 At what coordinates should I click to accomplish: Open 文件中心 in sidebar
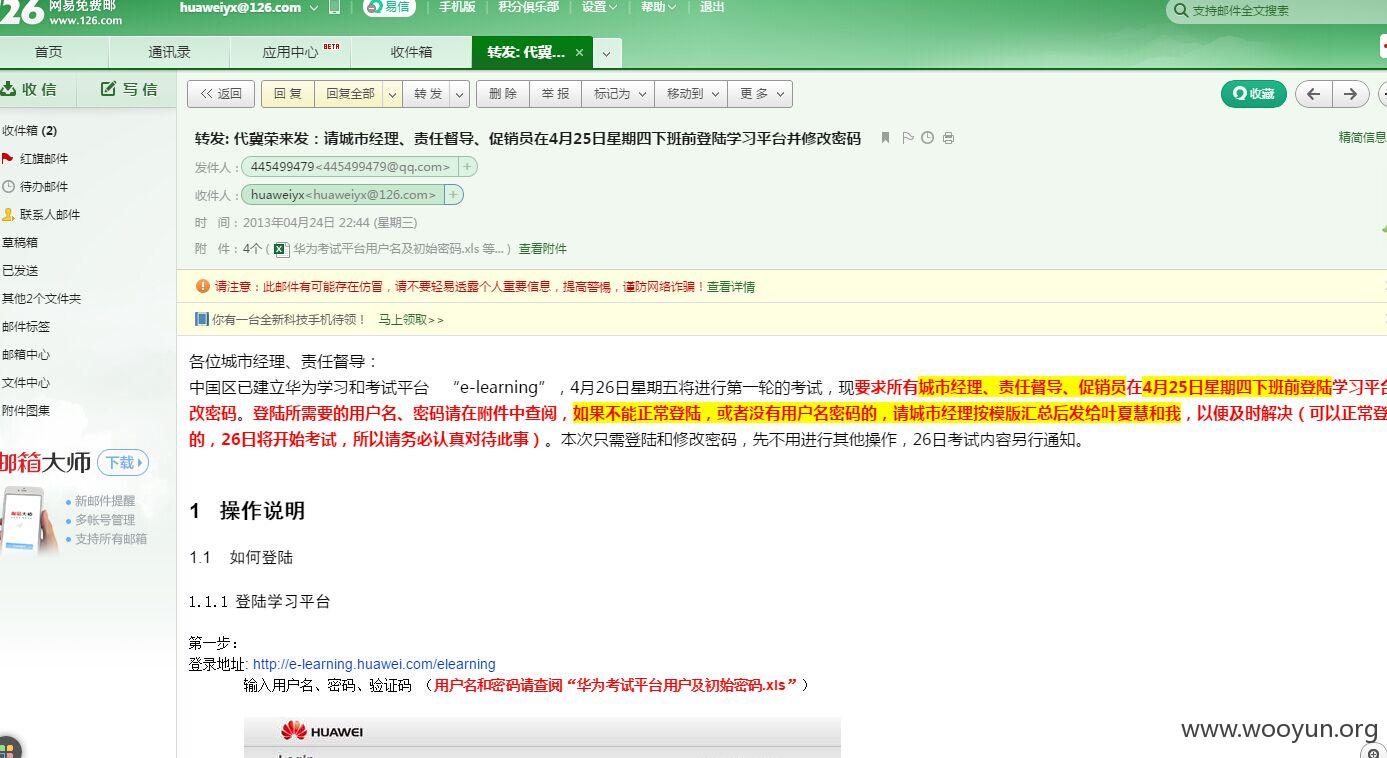(x=26, y=383)
